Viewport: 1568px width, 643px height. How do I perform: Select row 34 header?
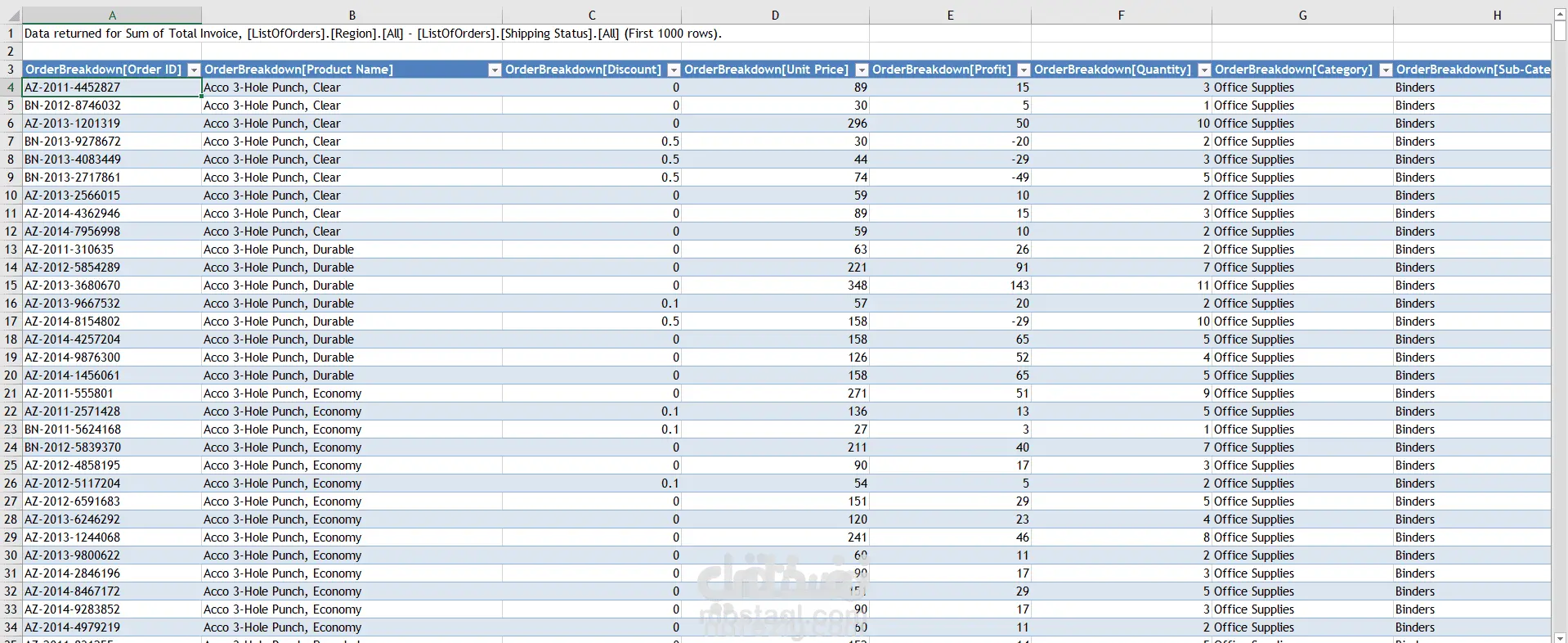click(x=11, y=627)
